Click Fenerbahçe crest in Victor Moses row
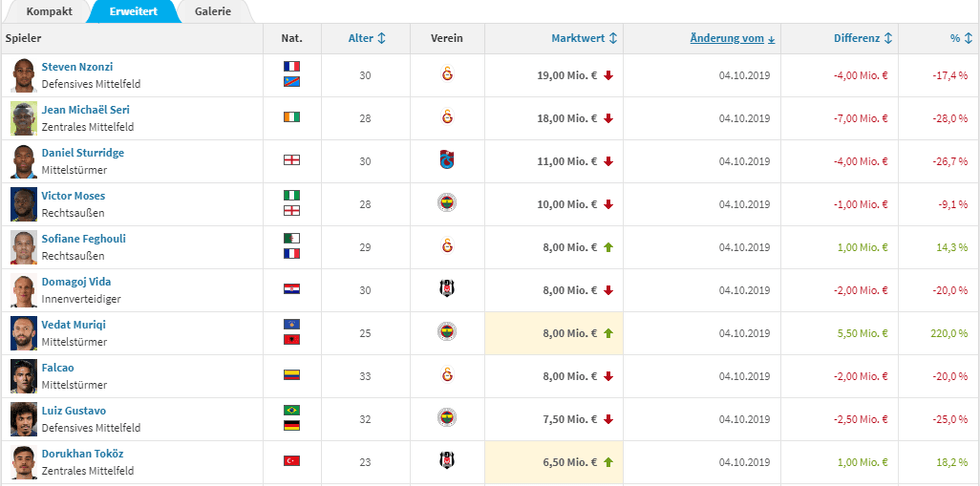 click(447, 203)
